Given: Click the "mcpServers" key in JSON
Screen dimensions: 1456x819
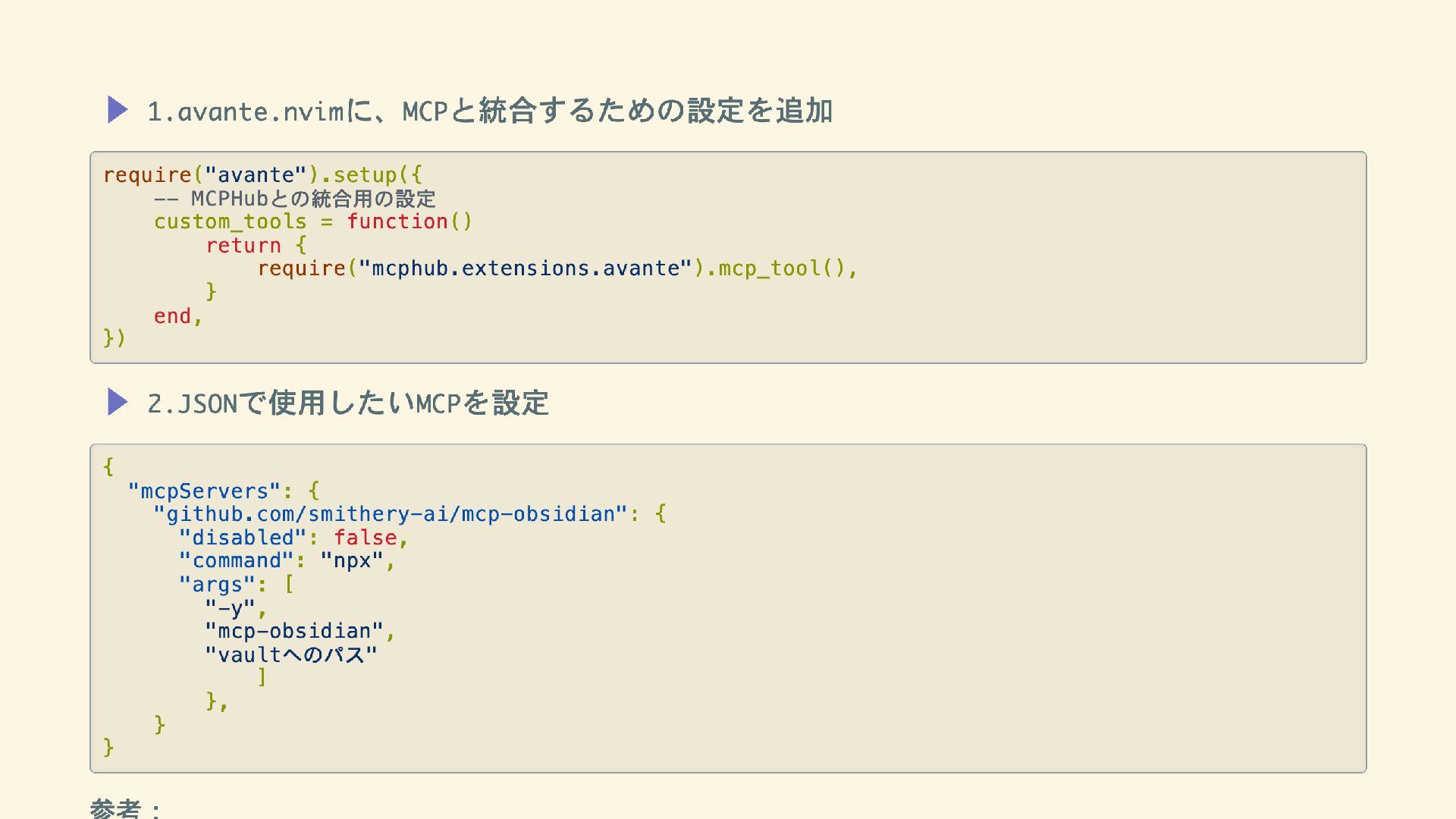Looking at the screenshot, I should click(x=204, y=491).
